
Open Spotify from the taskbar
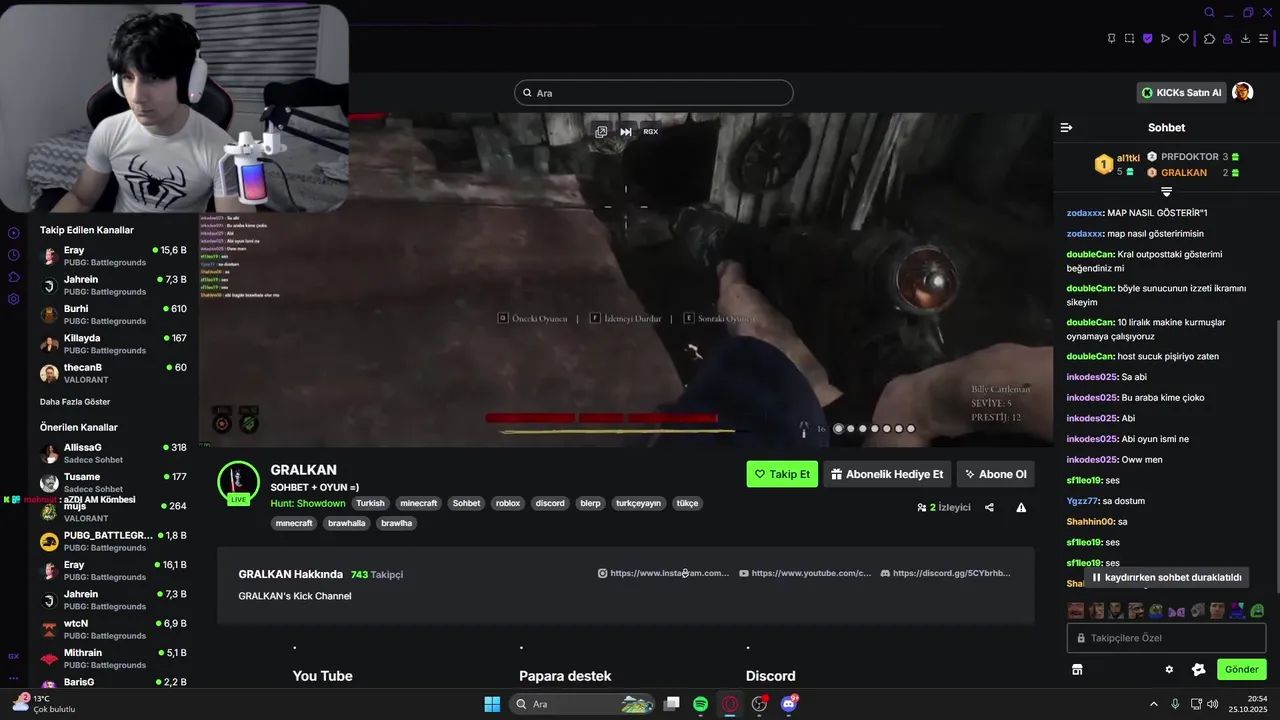701,704
